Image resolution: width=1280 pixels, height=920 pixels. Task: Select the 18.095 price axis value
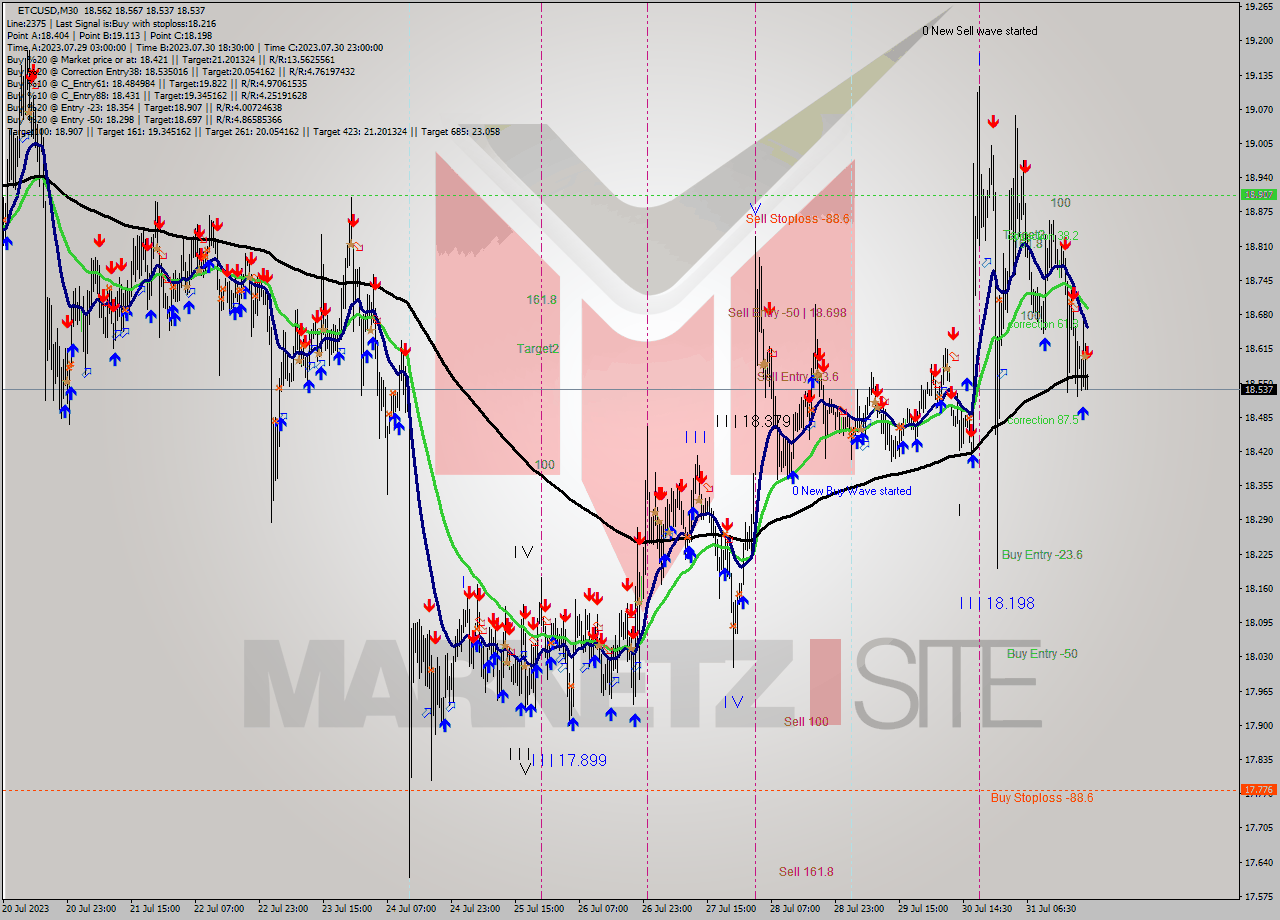tap(1258, 622)
